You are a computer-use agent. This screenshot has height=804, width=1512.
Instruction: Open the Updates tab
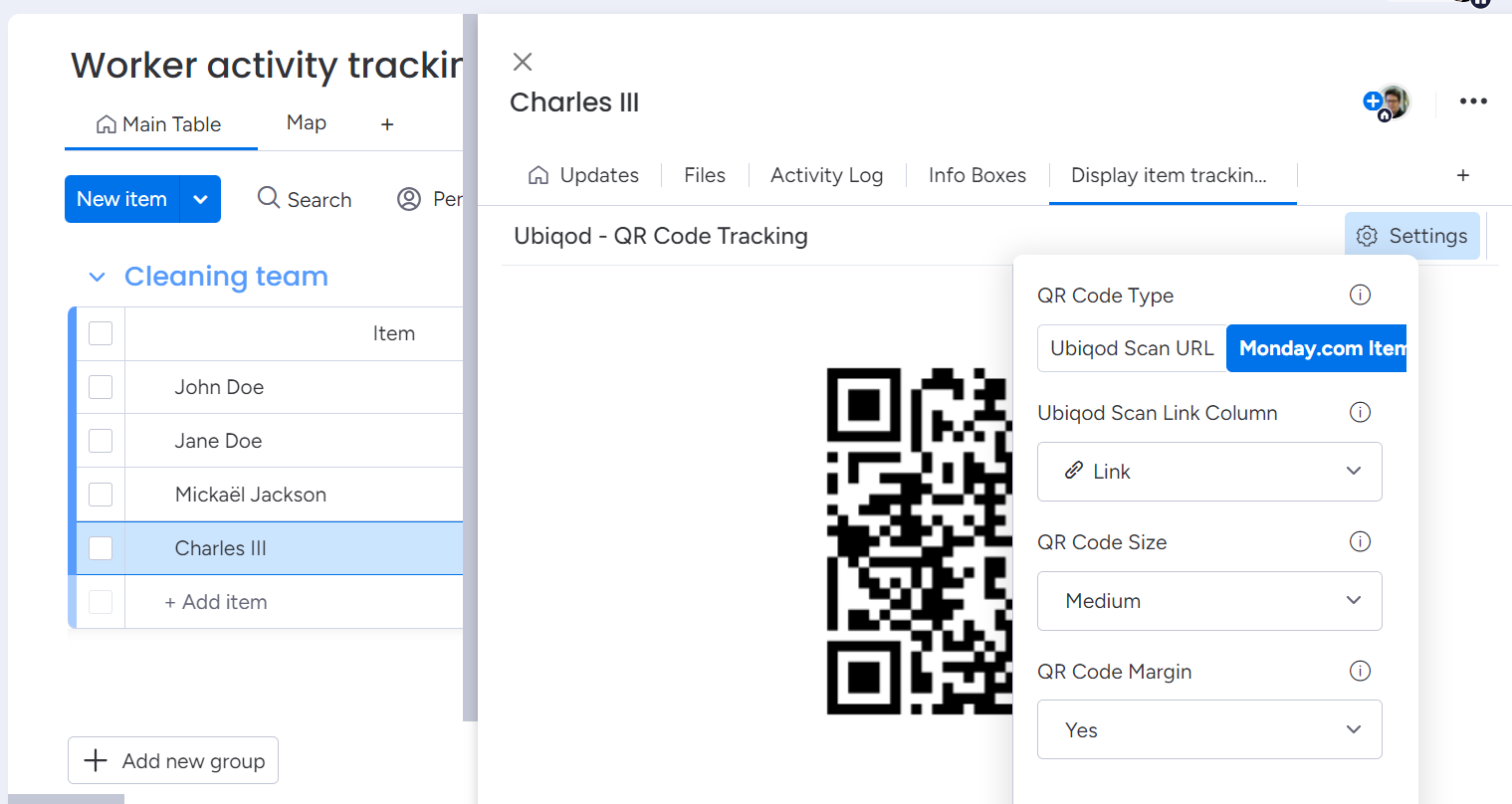[x=584, y=175]
